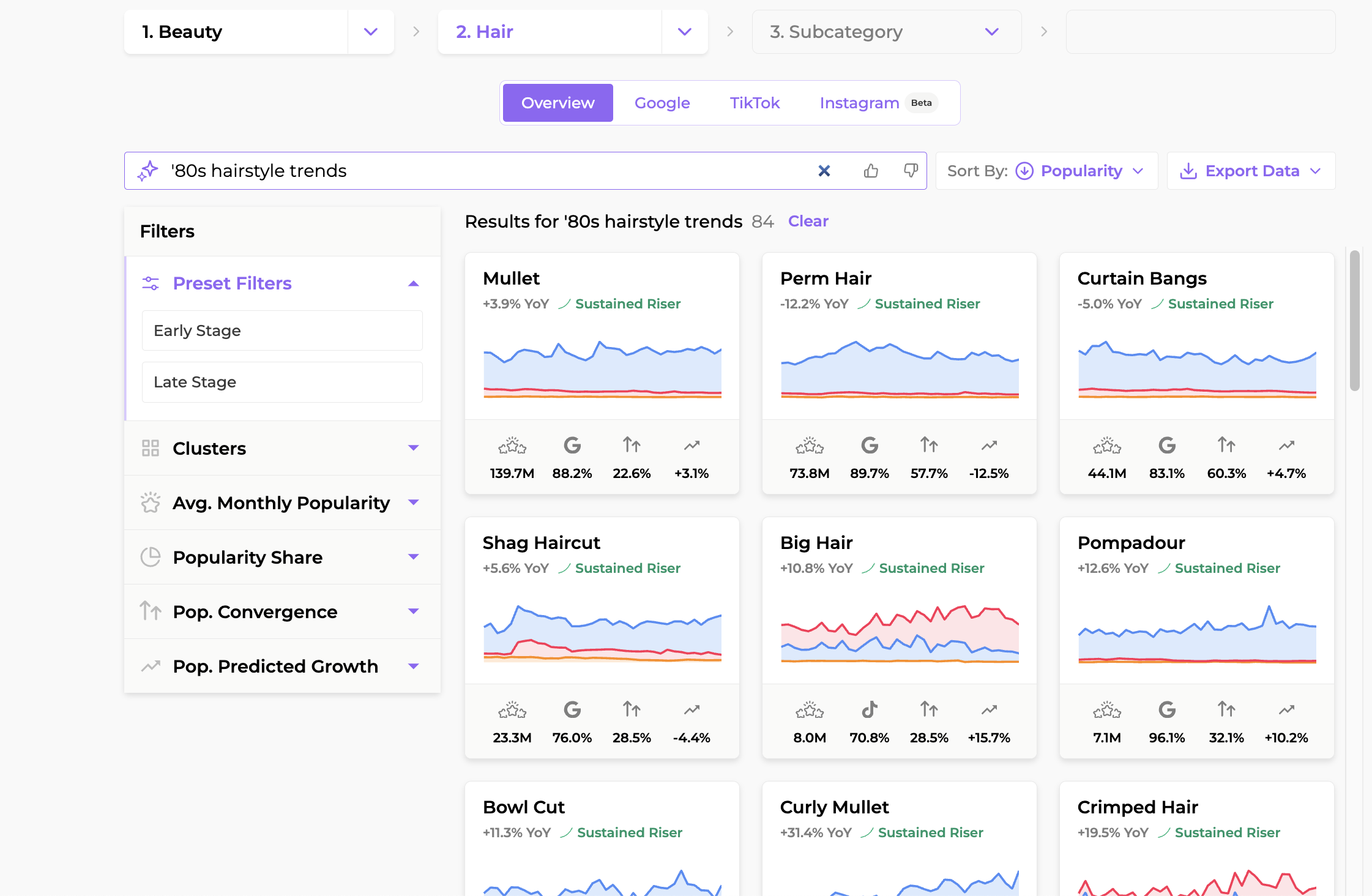Click the thumbs down feedback icon

tap(911, 171)
